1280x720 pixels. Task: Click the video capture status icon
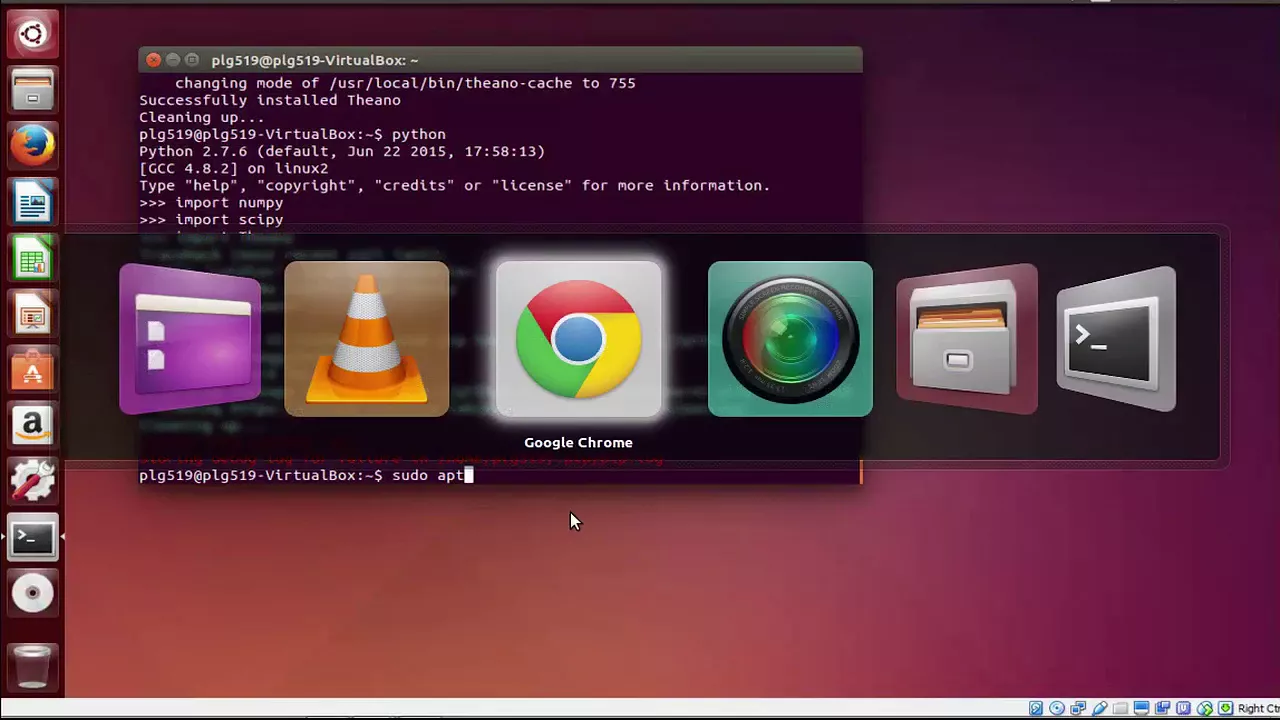1162,708
